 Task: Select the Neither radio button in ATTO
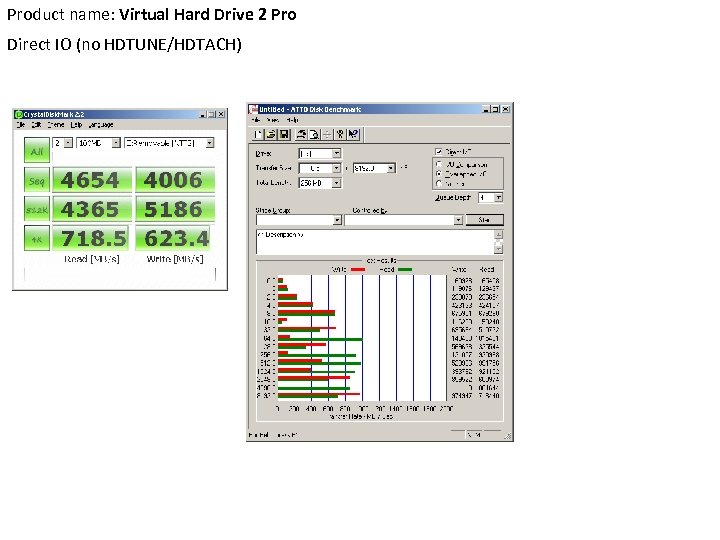click(x=439, y=184)
